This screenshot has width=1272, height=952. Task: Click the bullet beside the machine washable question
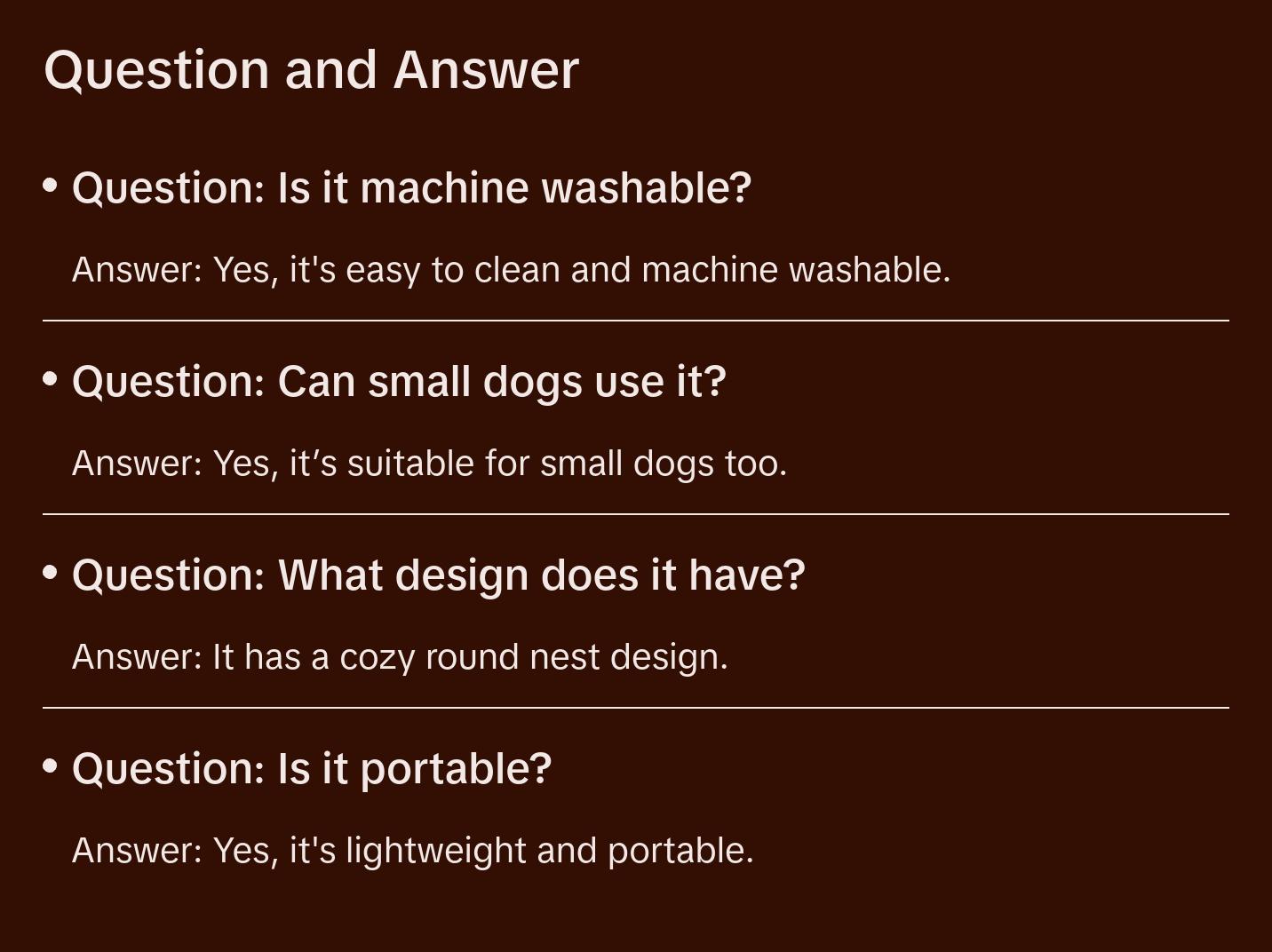click(x=51, y=186)
